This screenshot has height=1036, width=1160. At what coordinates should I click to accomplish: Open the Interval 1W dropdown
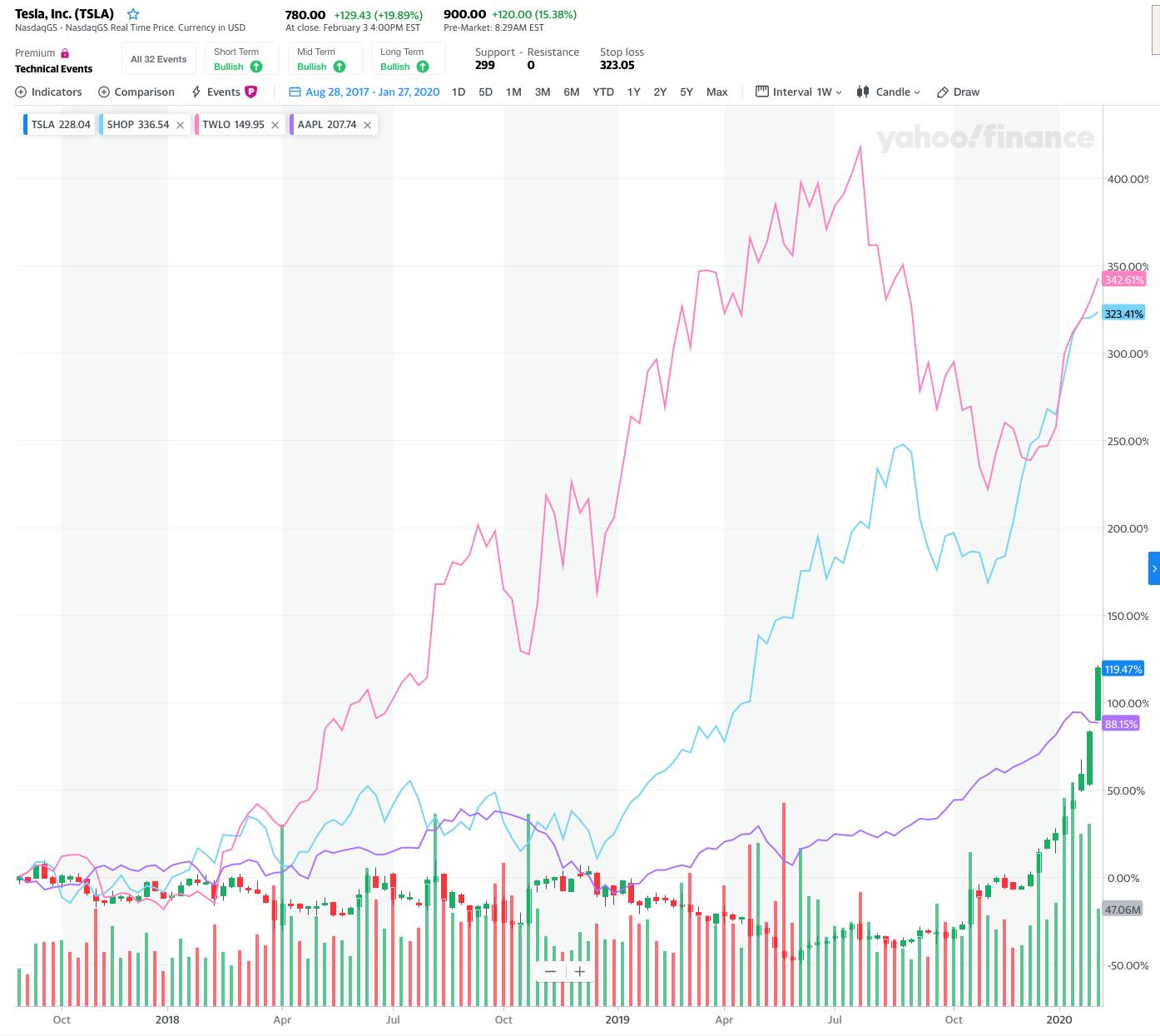[x=799, y=92]
